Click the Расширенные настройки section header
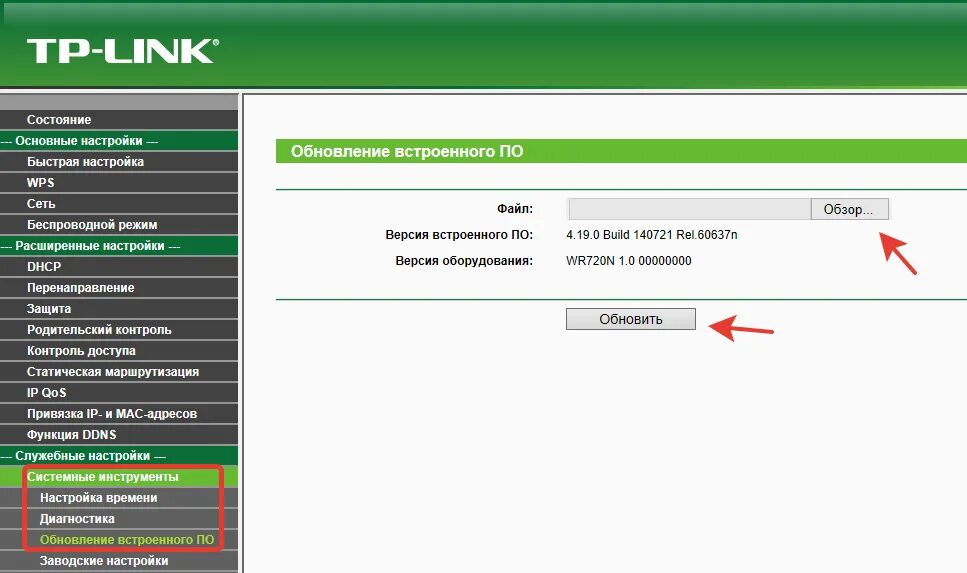 point(119,245)
